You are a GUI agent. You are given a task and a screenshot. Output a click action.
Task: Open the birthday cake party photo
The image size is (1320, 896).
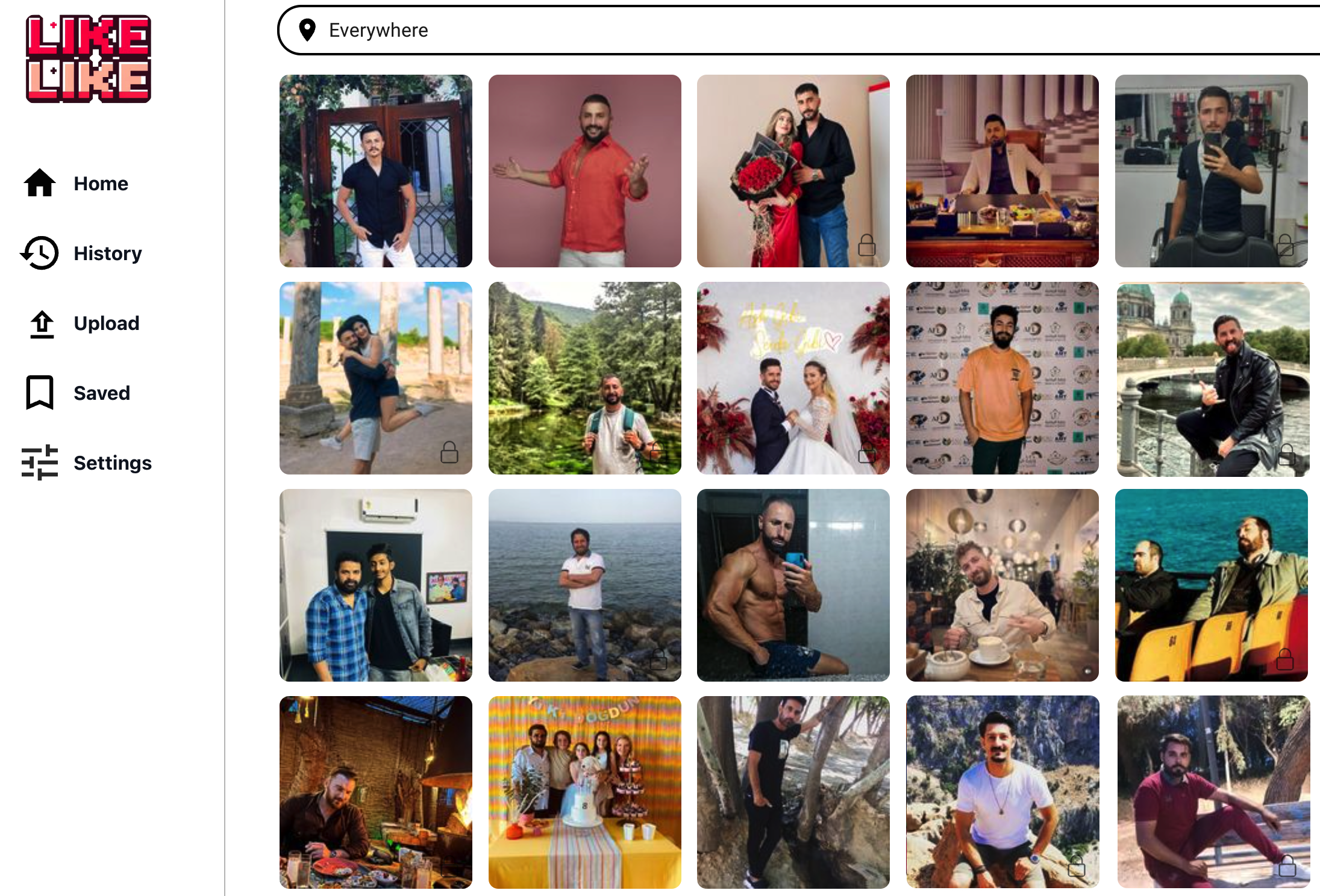pos(585,792)
